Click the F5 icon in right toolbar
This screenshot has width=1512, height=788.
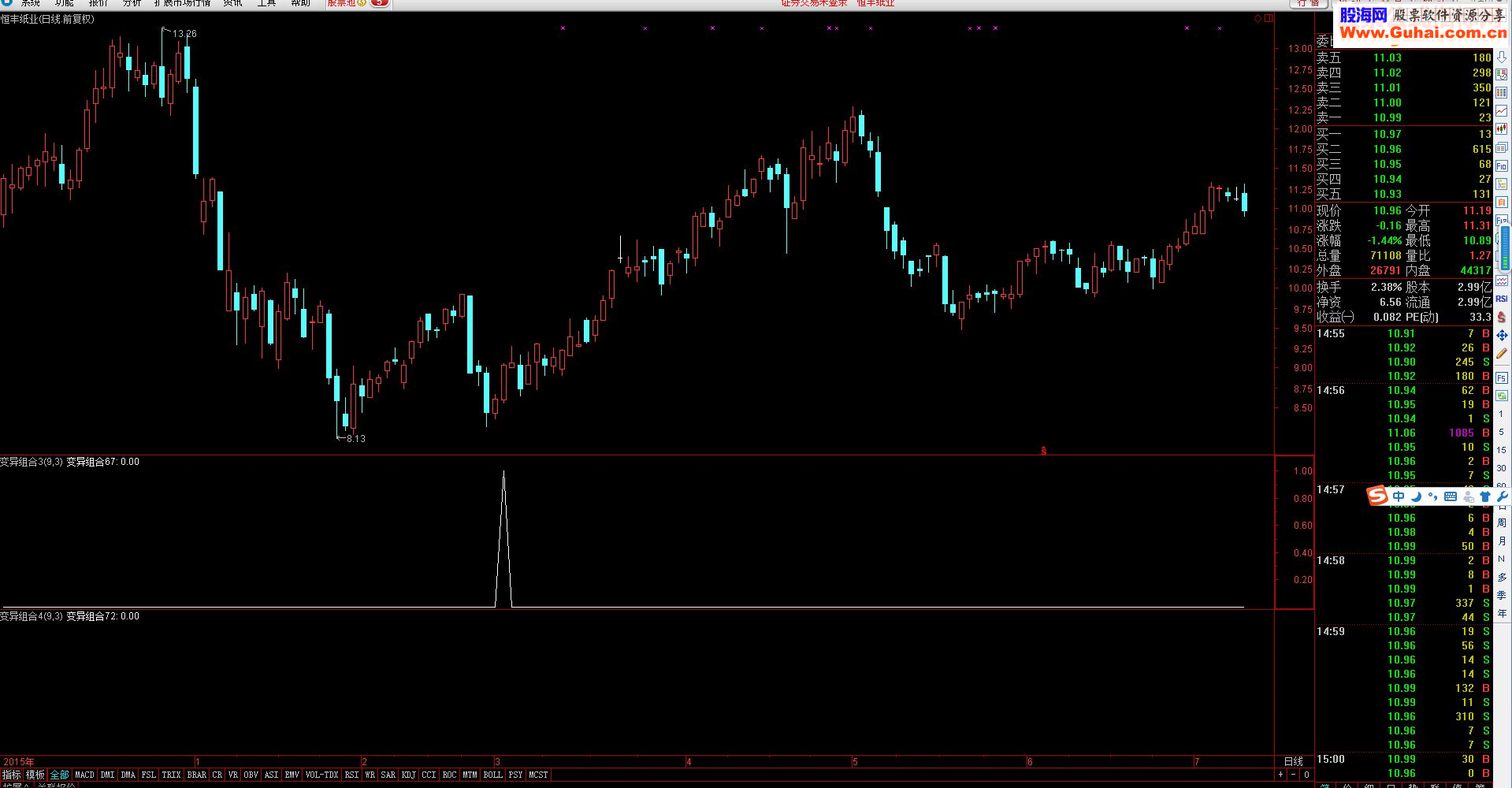coord(1502,377)
